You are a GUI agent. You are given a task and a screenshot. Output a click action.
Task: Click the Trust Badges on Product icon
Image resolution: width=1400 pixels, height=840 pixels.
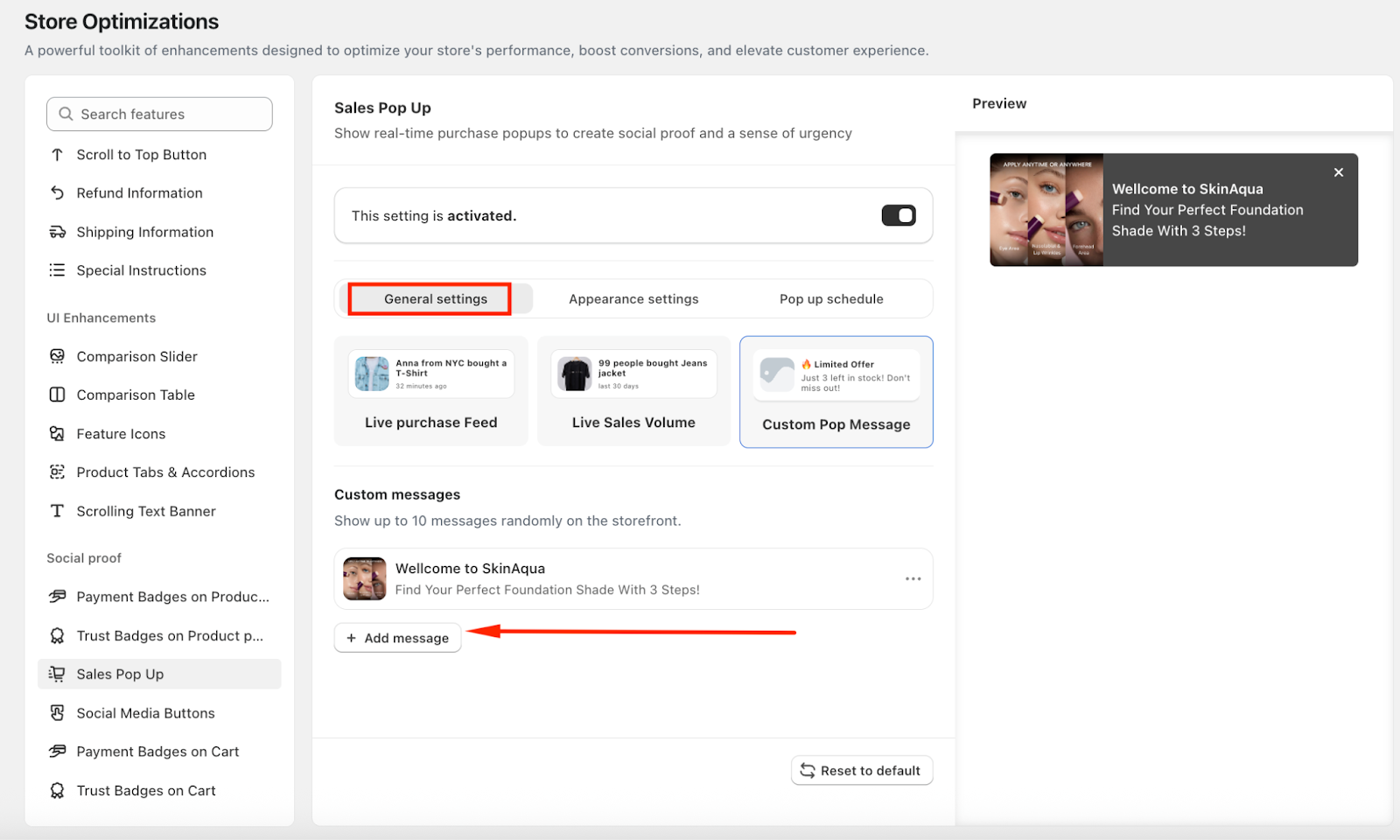coord(57,636)
